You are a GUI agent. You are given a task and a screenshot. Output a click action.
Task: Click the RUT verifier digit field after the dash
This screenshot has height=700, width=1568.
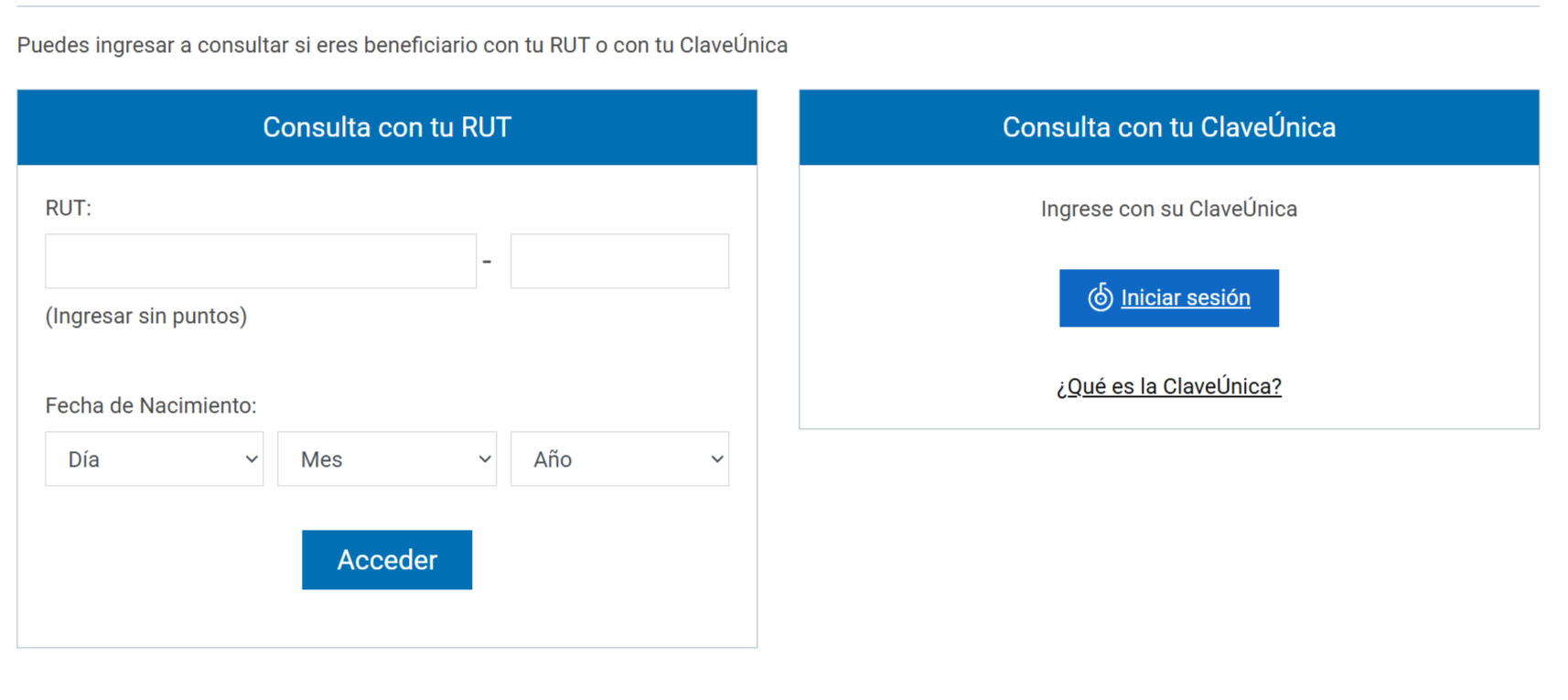pyautogui.click(x=619, y=262)
